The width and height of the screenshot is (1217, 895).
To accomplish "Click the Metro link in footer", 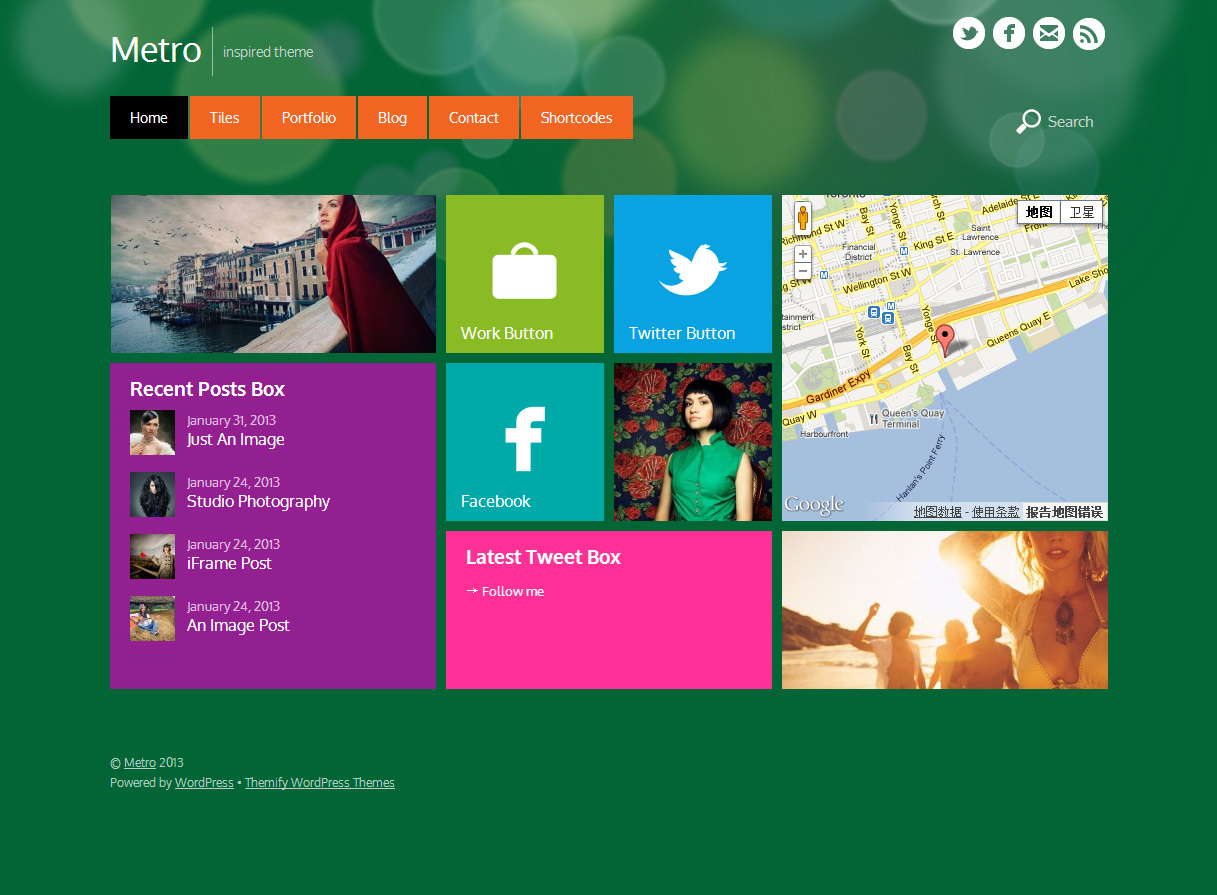I will tap(140, 763).
